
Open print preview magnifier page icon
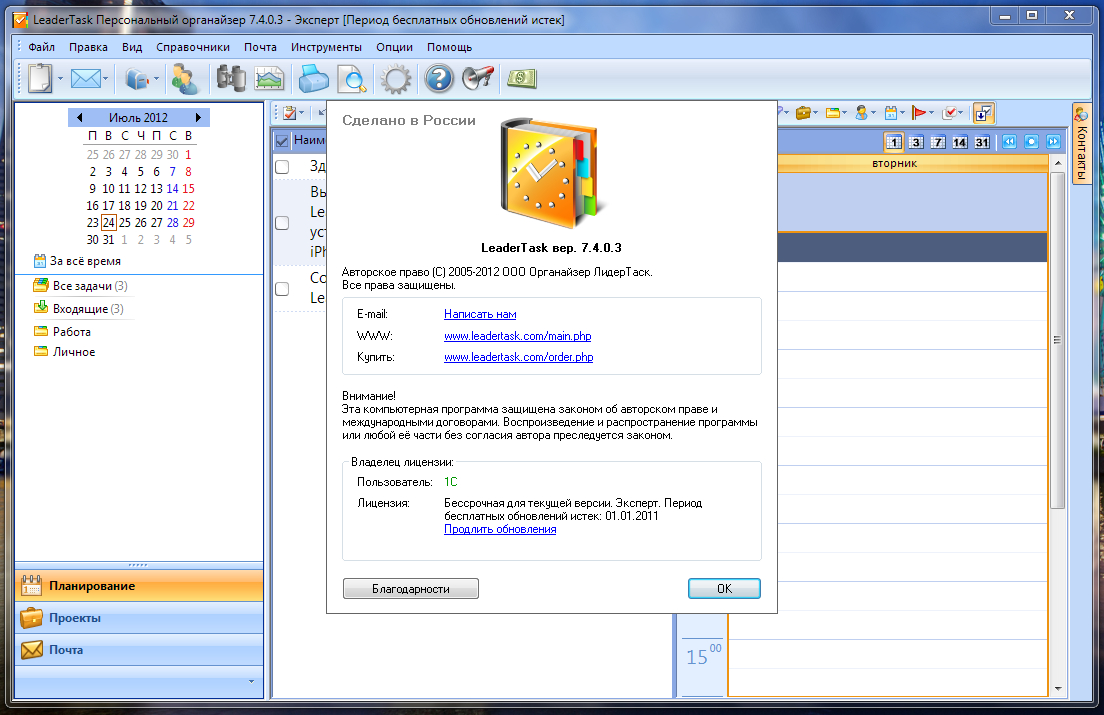(352, 79)
